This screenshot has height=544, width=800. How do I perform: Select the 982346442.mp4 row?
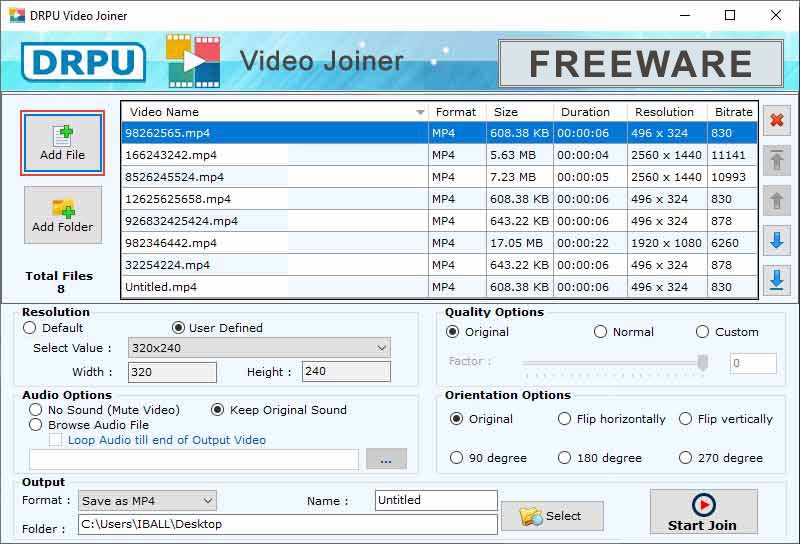pos(439,243)
